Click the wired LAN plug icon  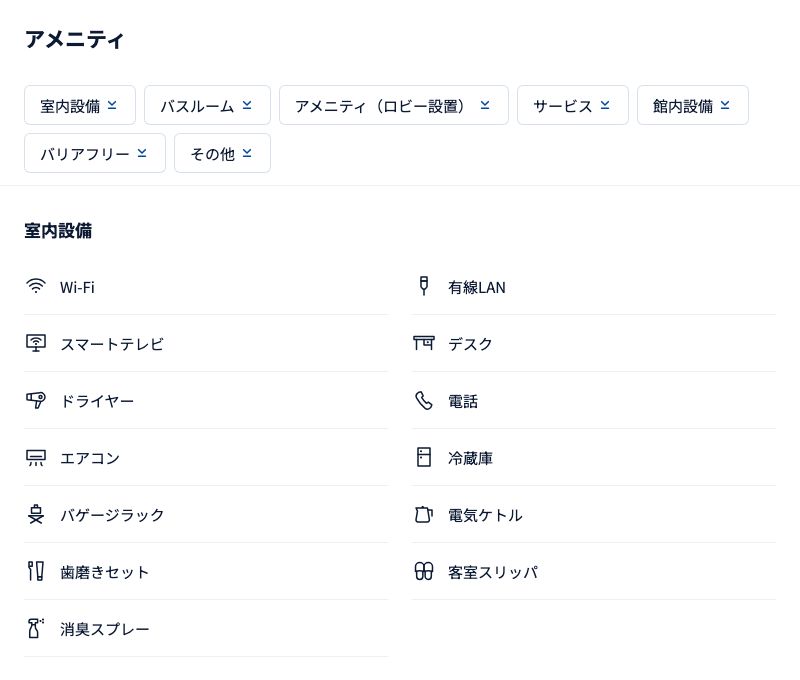[x=423, y=286]
